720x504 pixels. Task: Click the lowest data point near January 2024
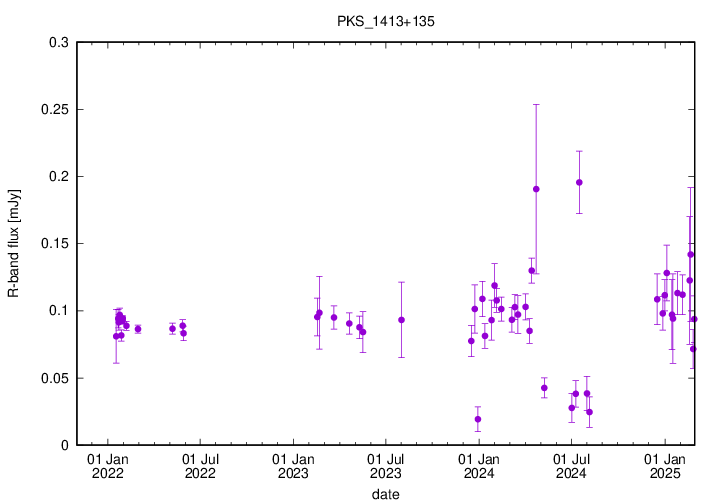(x=478, y=419)
